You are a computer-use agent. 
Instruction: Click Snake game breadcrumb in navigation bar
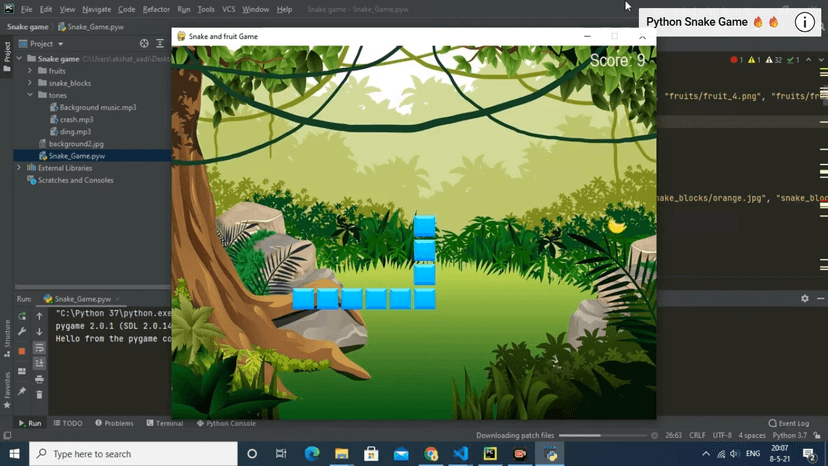(27, 26)
